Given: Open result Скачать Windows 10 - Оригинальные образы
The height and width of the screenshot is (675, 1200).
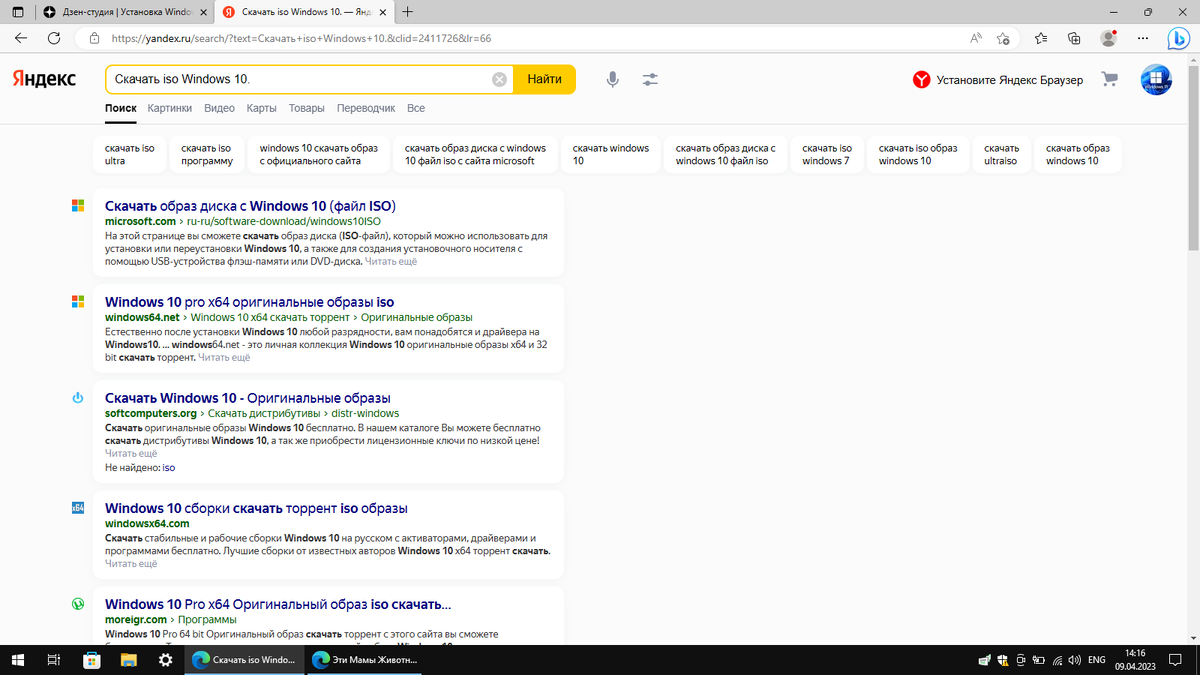Looking at the screenshot, I should pyautogui.click(x=248, y=398).
